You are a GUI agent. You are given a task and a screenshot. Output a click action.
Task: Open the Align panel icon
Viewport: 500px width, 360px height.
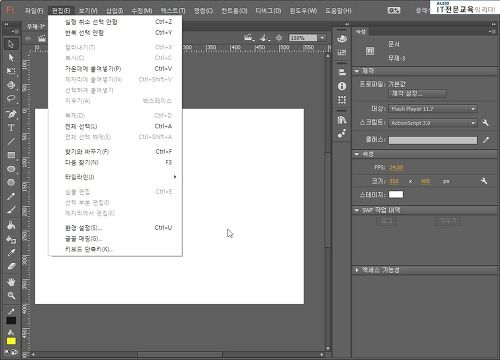coord(342,72)
